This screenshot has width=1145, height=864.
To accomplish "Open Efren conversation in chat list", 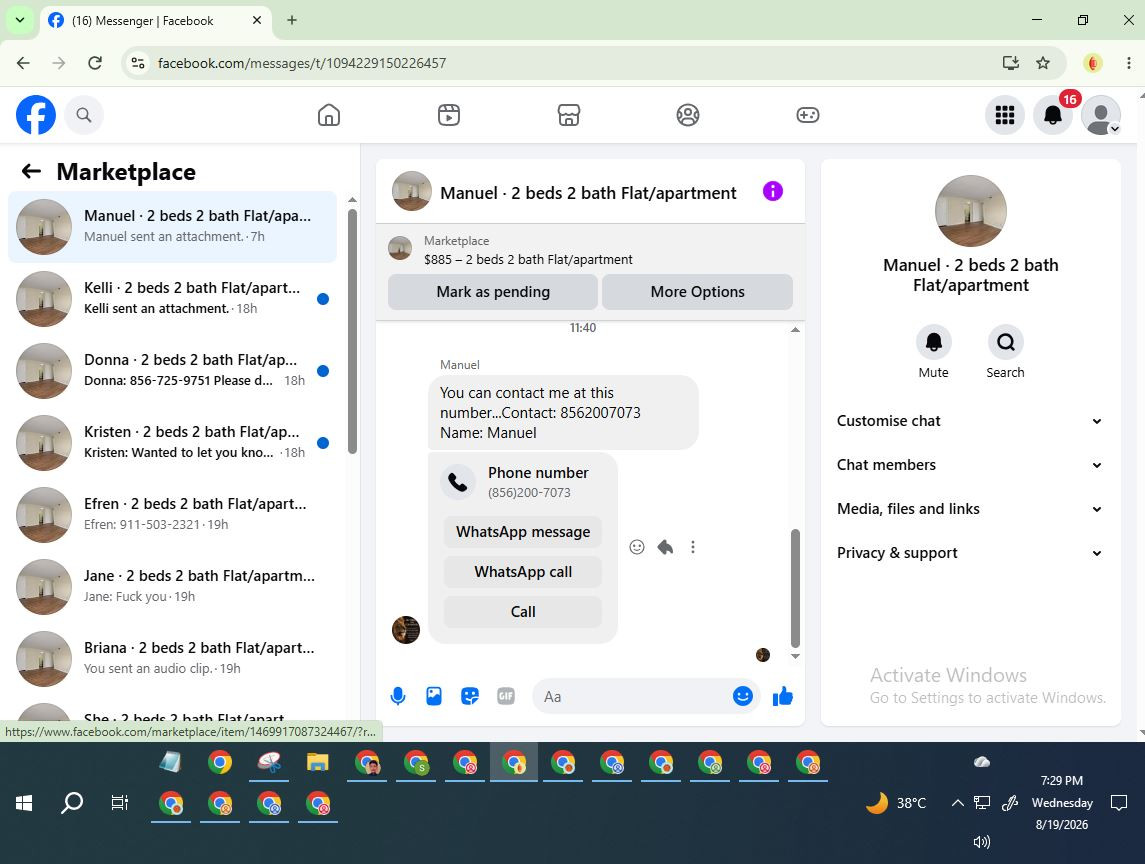I will (x=172, y=514).
